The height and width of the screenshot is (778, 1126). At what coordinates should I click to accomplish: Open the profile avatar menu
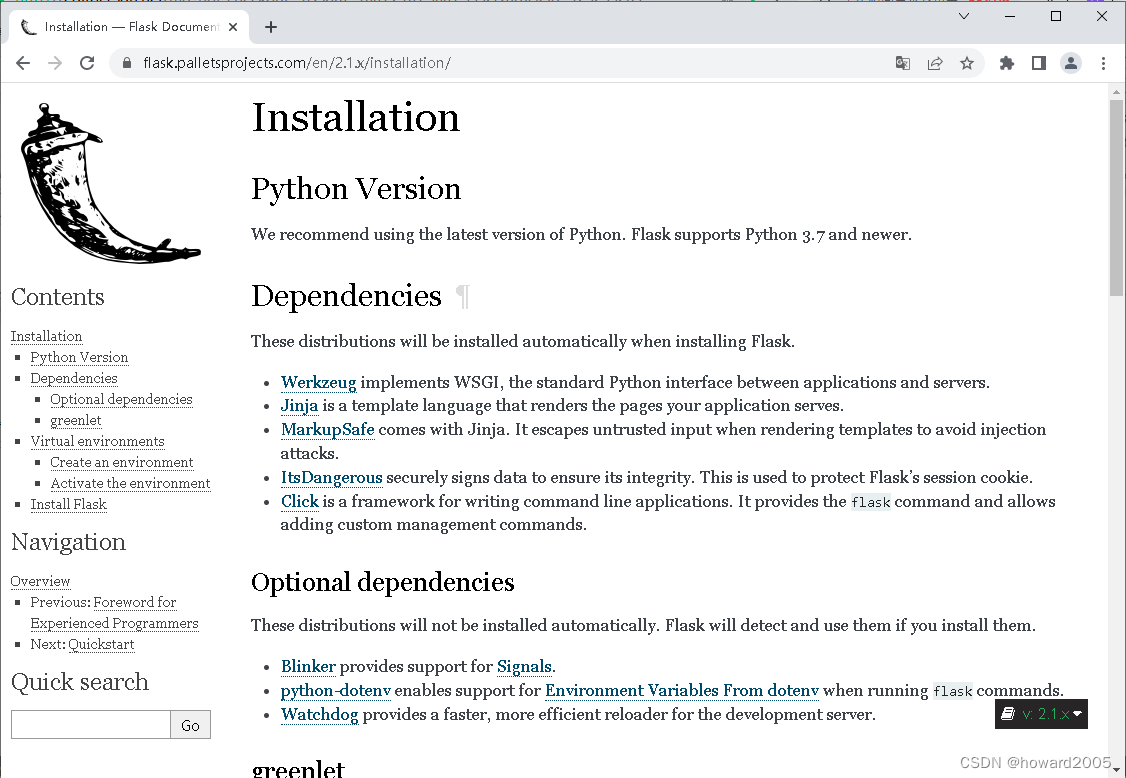(x=1071, y=63)
